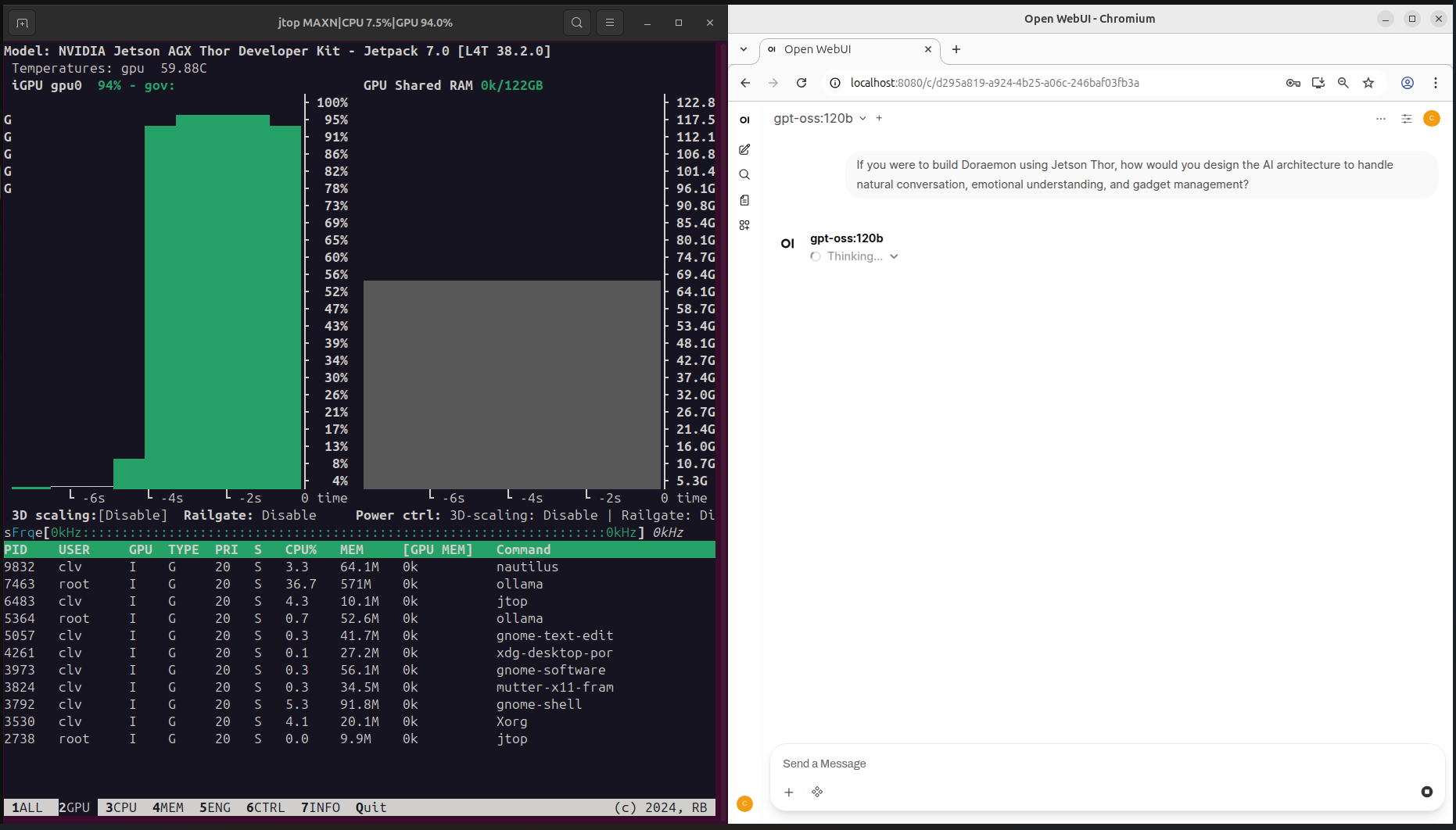1456x830 pixels.
Task: Click Quit in the jtop bottom bar
Action: tap(371, 807)
